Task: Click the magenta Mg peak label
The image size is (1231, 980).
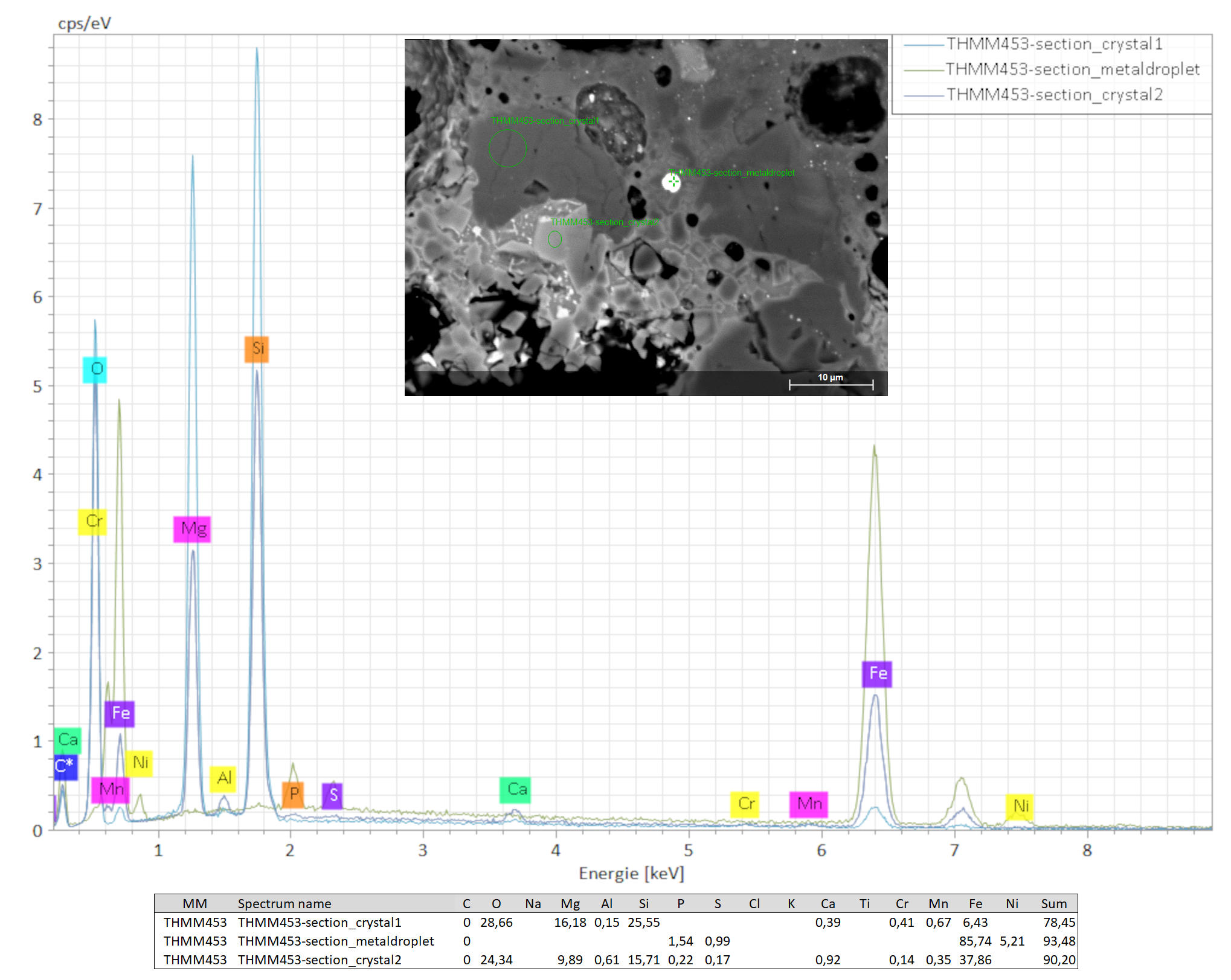Action: point(192,529)
